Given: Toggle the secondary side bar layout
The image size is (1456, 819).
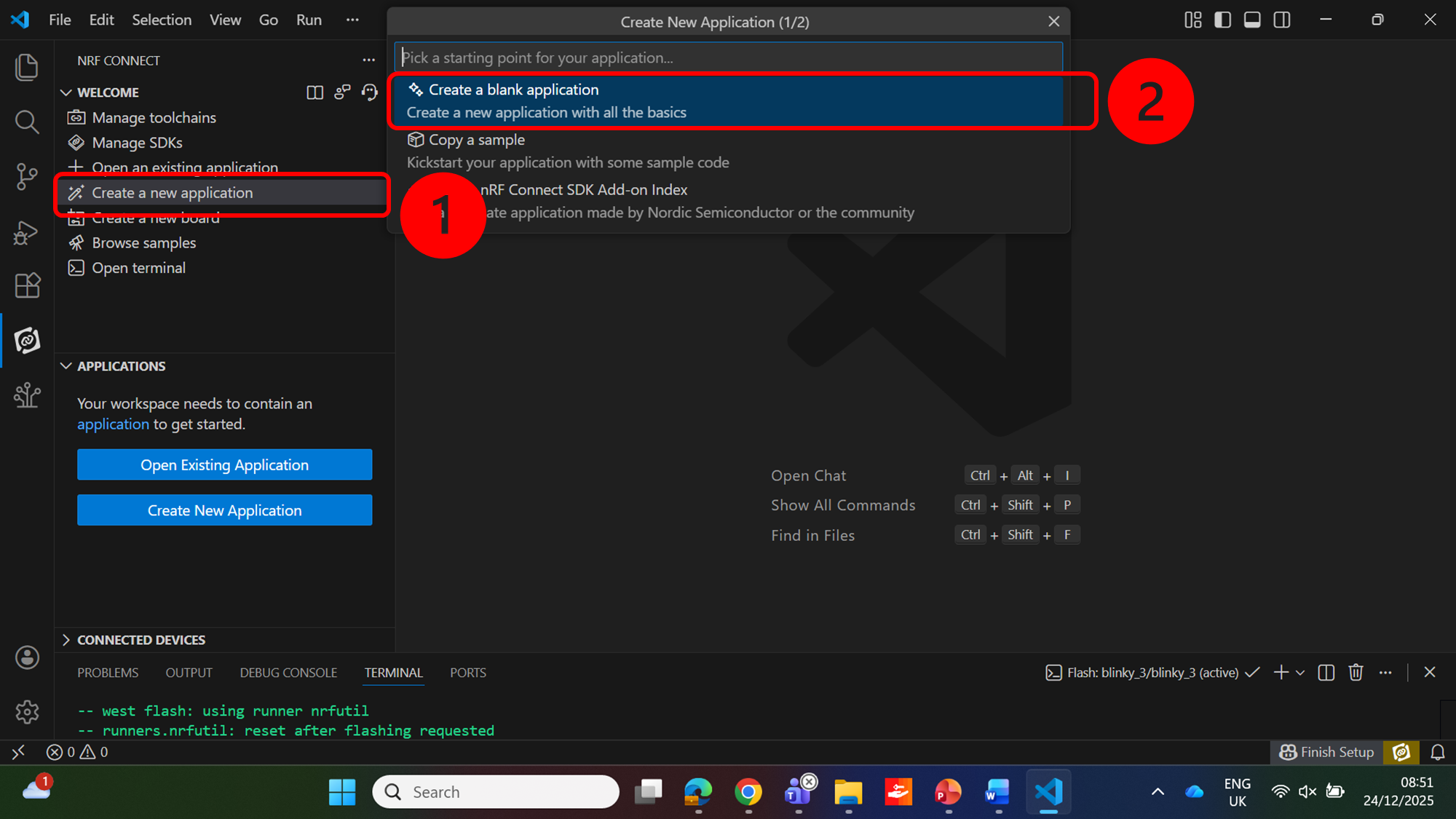Looking at the screenshot, I should point(1282,20).
